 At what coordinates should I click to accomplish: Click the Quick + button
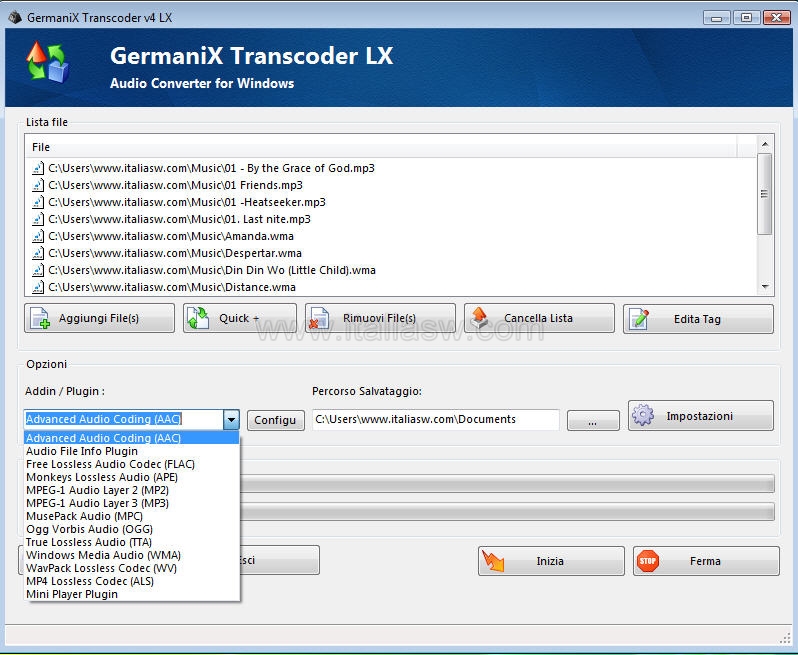click(240, 318)
